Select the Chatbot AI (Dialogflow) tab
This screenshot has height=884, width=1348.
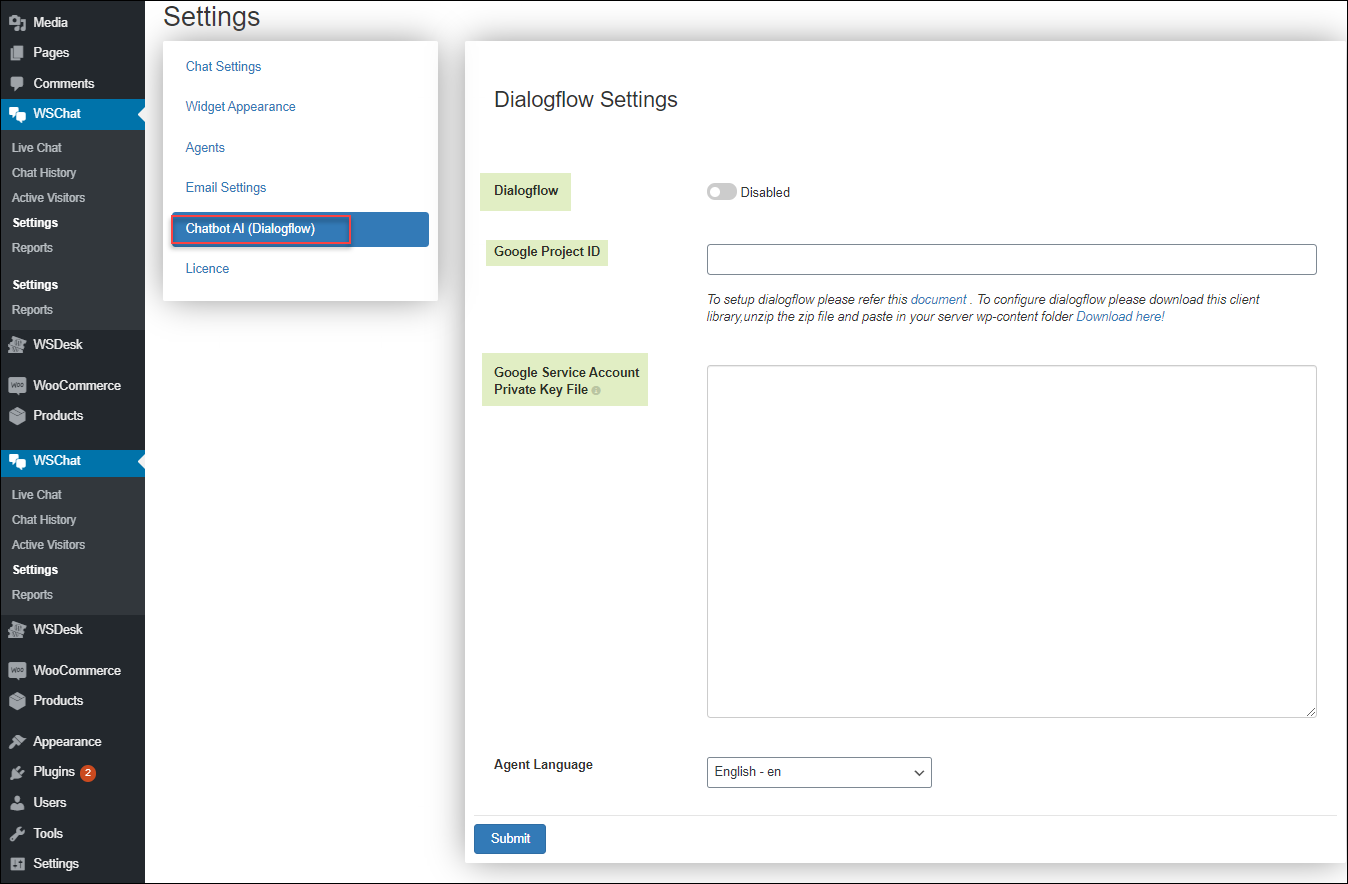pyautogui.click(x=300, y=229)
